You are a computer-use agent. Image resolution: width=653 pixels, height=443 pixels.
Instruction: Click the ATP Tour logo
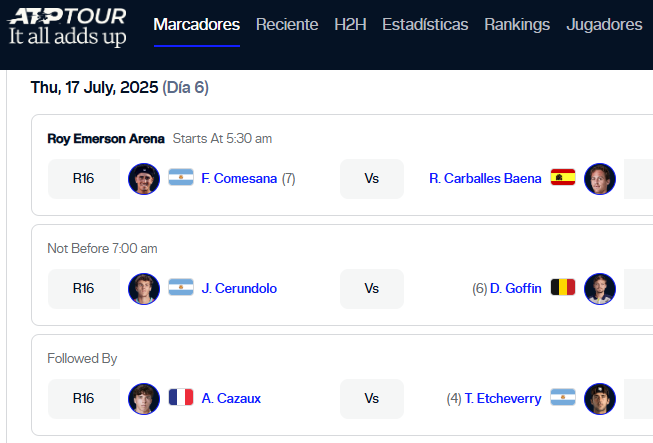pyautogui.click(x=67, y=27)
